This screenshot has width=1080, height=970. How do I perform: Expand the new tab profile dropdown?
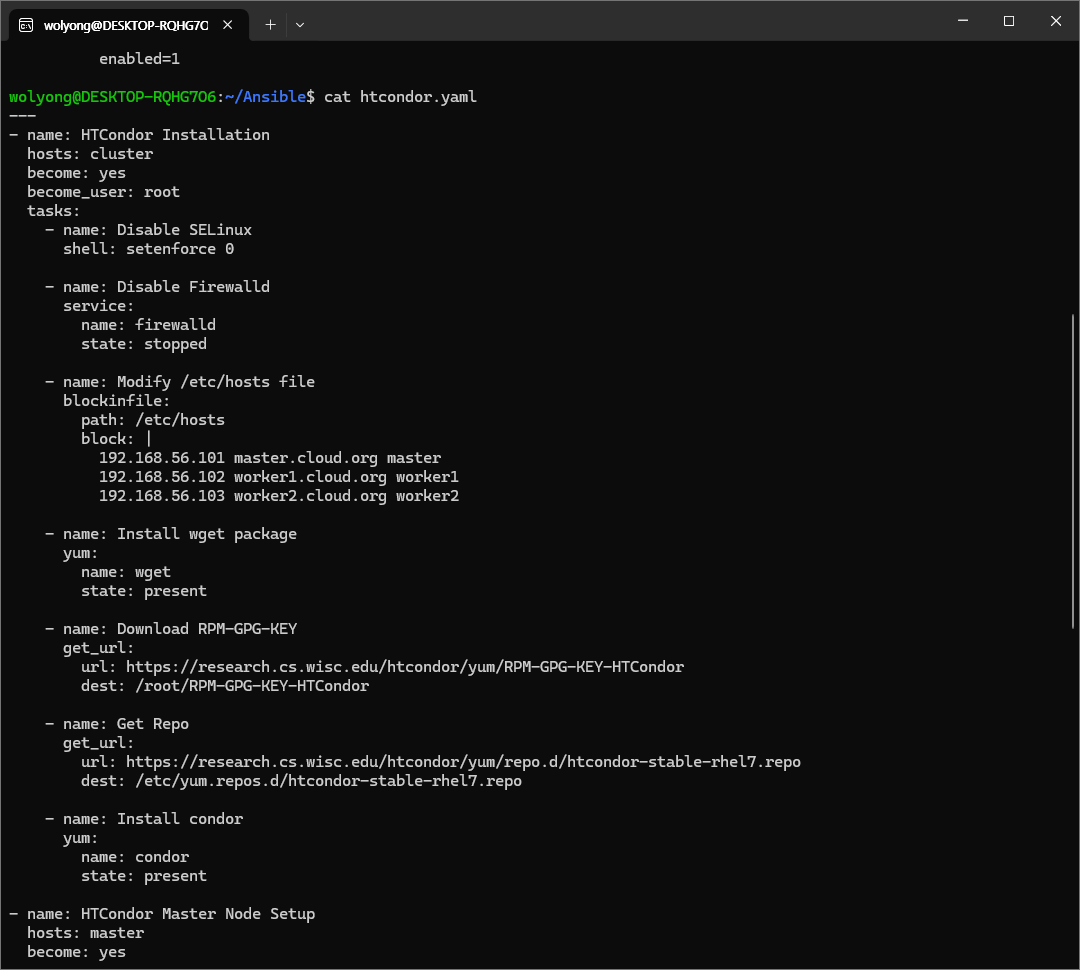(300, 24)
